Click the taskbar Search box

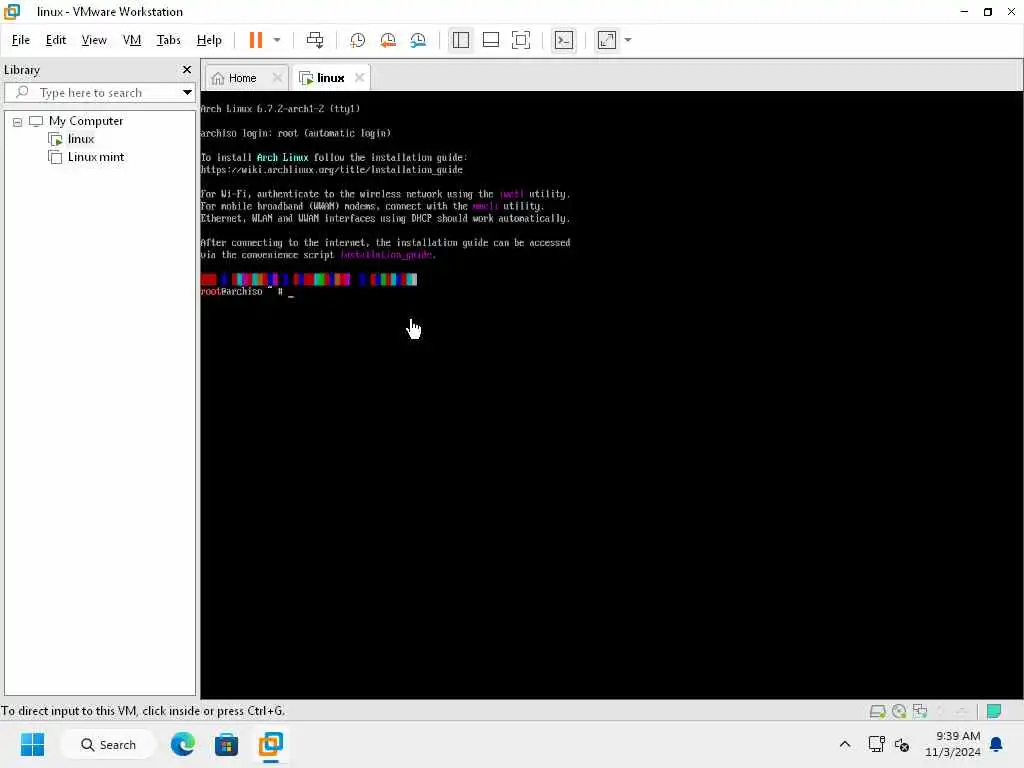point(108,744)
